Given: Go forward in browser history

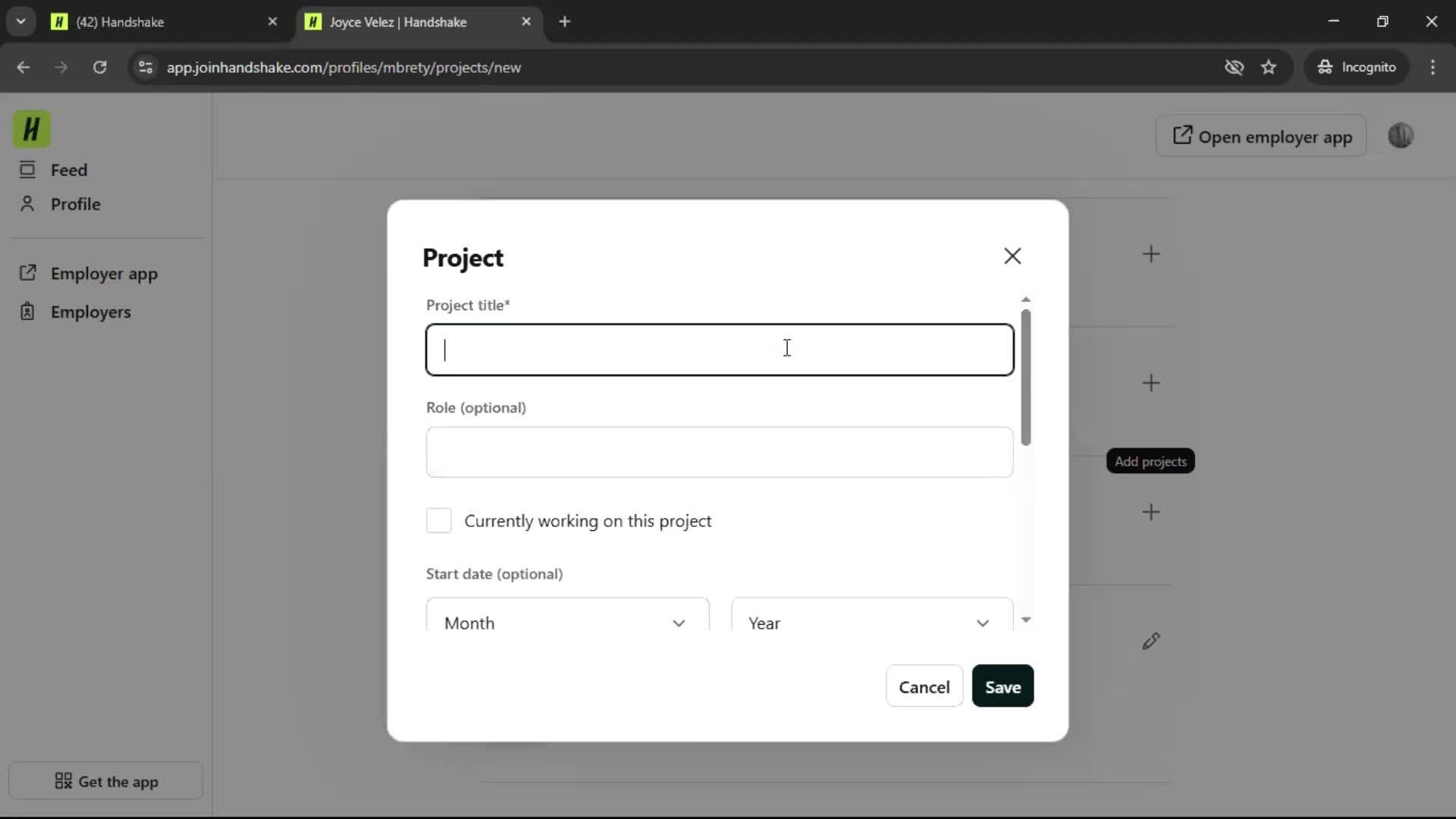Looking at the screenshot, I should (x=61, y=67).
